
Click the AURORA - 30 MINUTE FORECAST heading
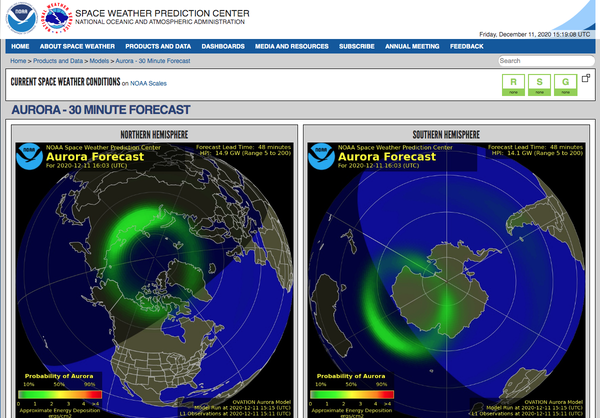coord(101,110)
